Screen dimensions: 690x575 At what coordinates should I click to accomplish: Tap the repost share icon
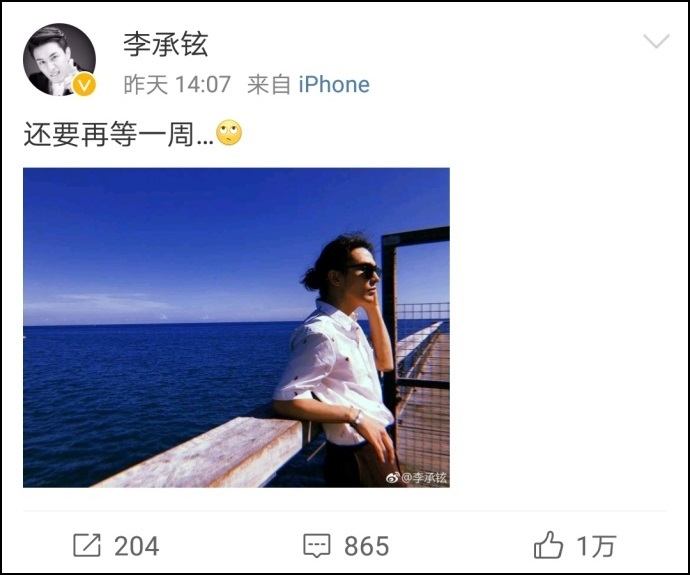pos(87,546)
